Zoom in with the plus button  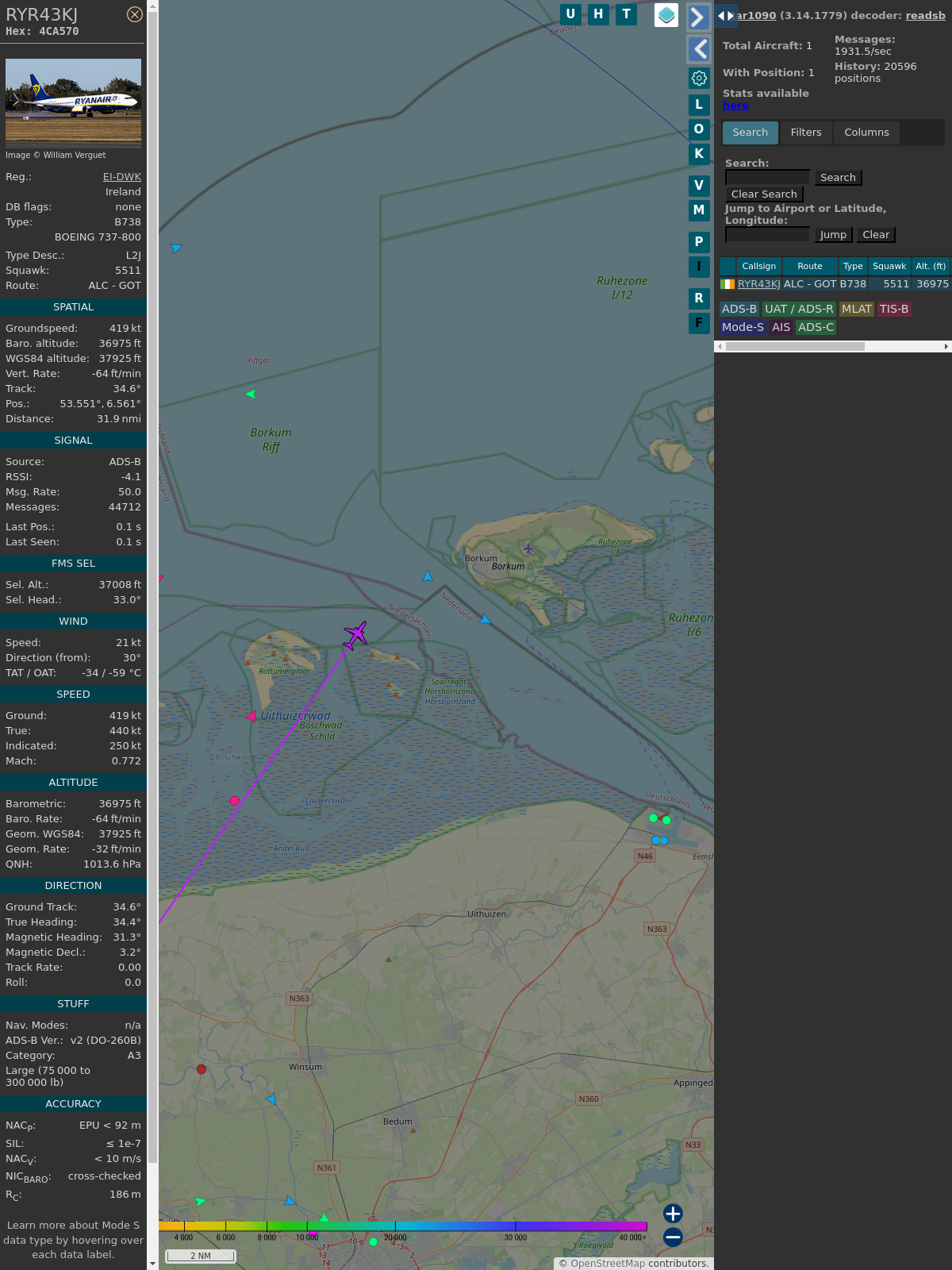tap(673, 1214)
